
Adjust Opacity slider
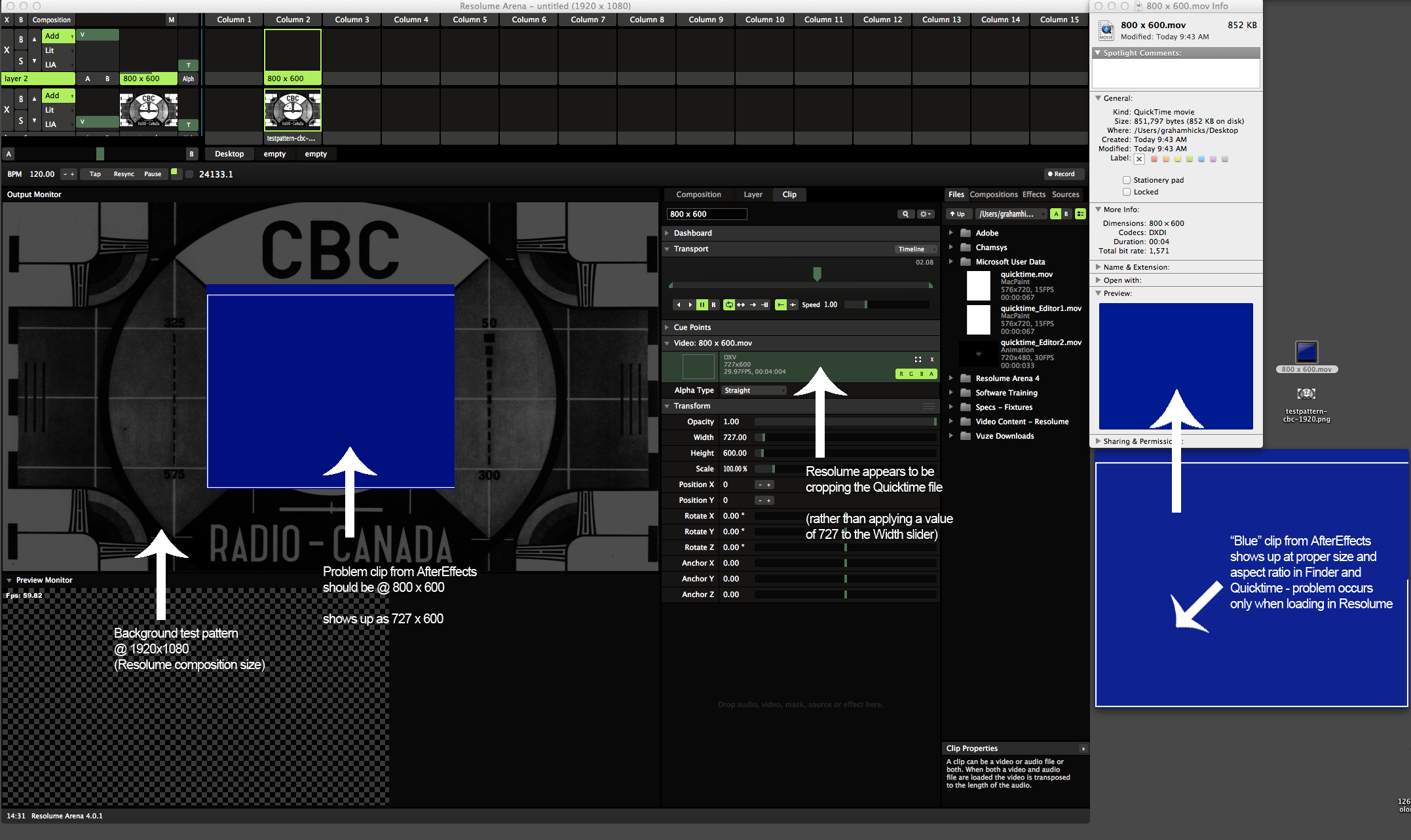pos(846,422)
